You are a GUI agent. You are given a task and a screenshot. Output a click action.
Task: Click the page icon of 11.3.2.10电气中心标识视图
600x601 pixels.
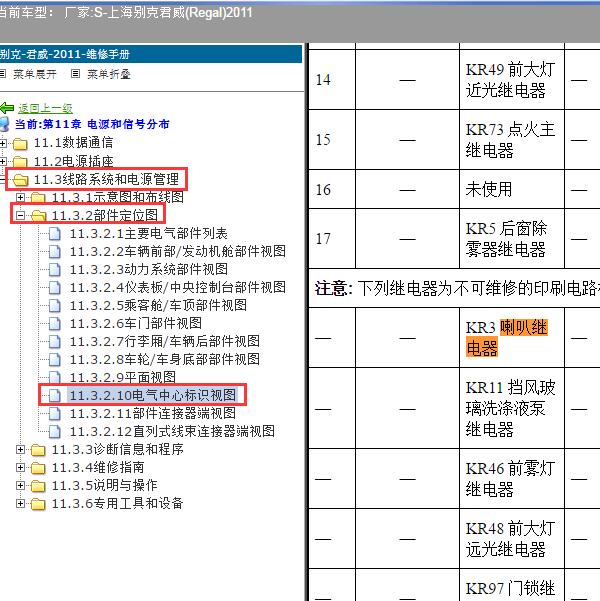click(x=55, y=396)
